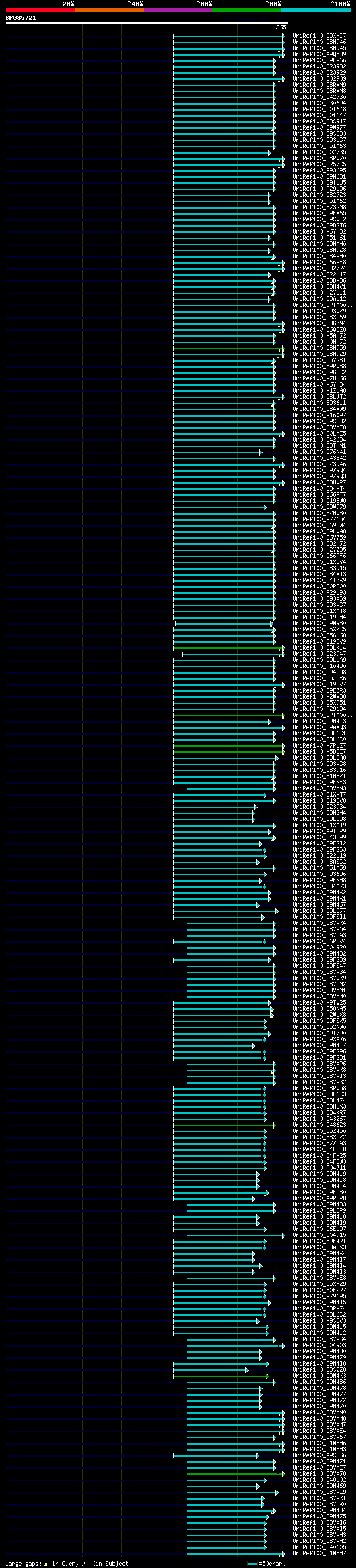The image size is (356, 1568).
Task: Click the arrowhead ending the UniRef100_O23934 bar
Action: (x=255, y=807)
